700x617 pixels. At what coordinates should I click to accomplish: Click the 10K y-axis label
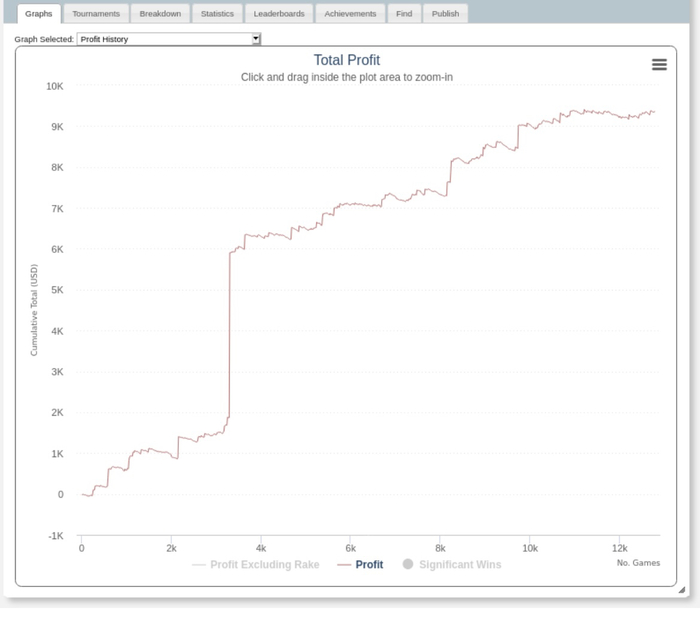click(x=55, y=86)
